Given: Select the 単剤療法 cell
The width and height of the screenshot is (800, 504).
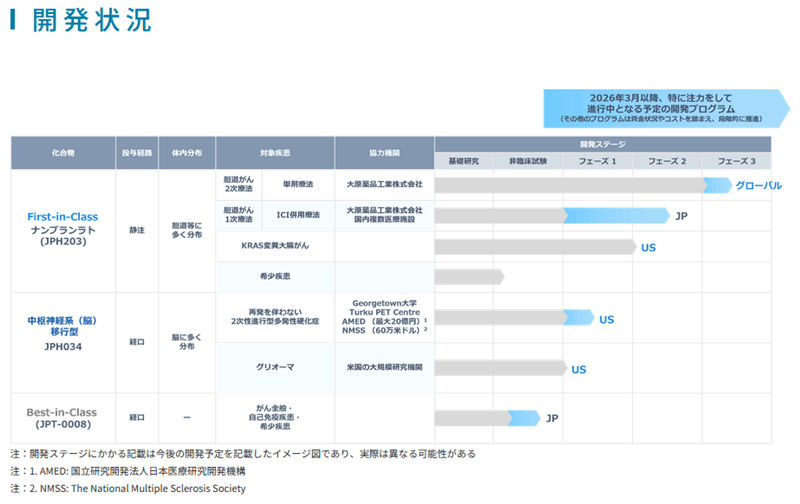Looking at the screenshot, I should click(x=300, y=185).
